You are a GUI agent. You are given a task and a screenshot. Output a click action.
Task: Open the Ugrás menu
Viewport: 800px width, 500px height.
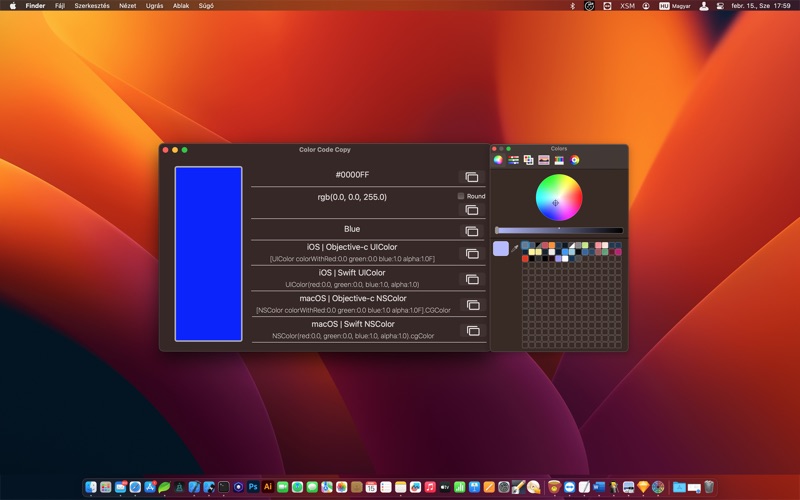tap(155, 6)
